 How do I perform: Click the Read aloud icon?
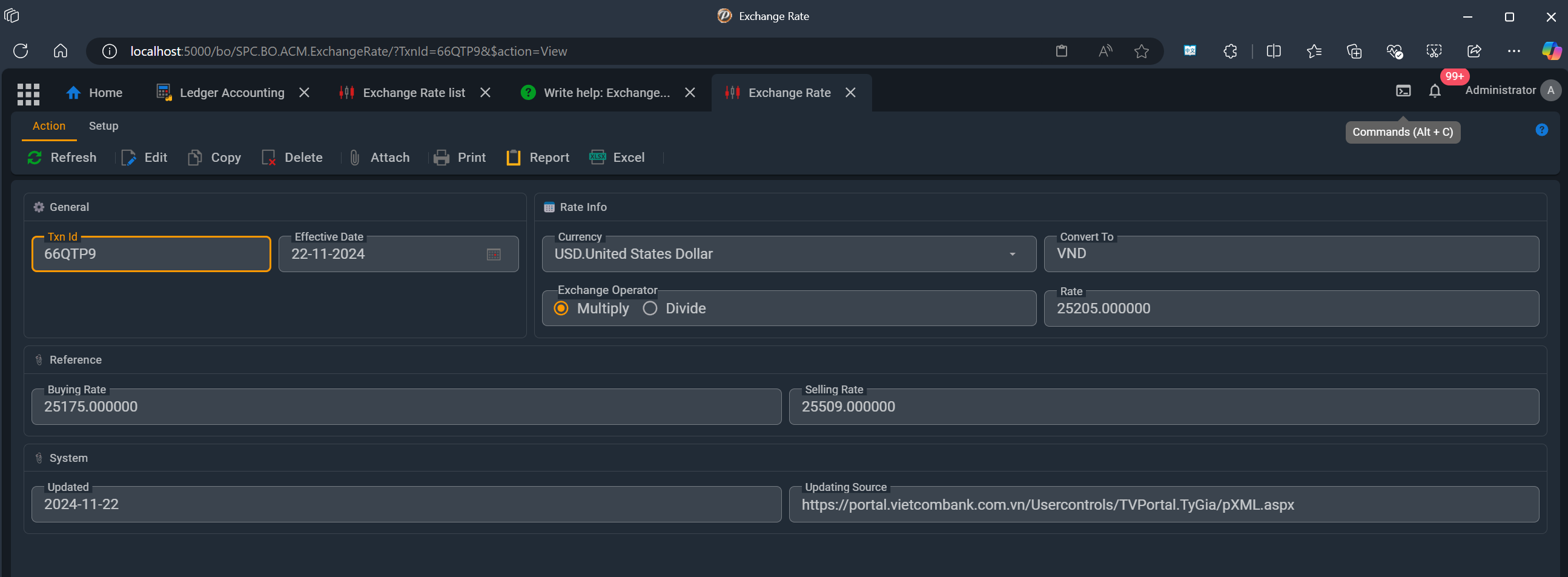coord(1105,51)
